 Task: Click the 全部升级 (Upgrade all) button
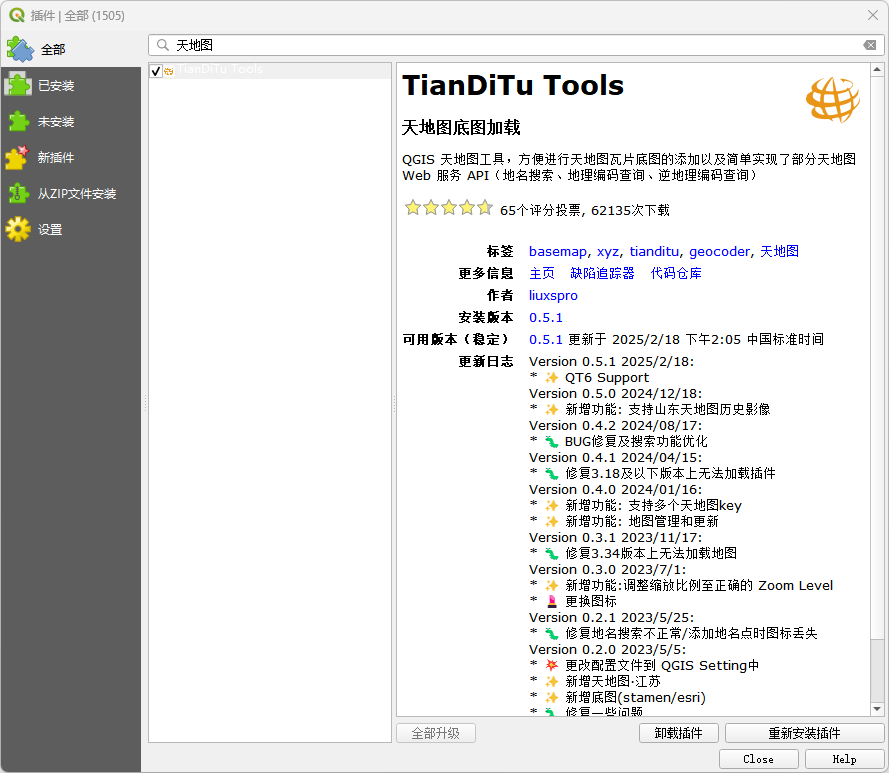(x=435, y=733)
